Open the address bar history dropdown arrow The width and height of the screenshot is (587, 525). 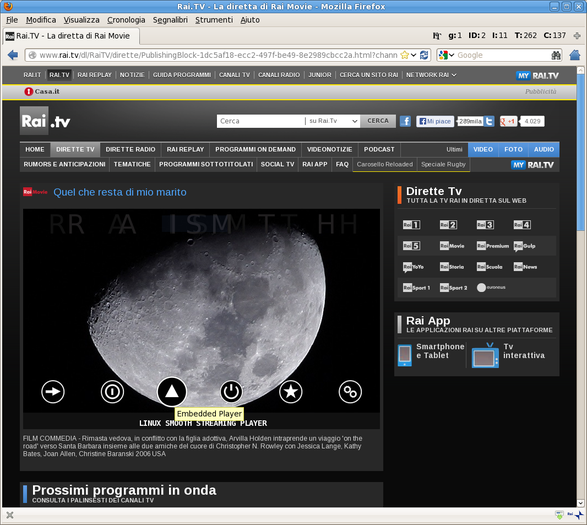coord(414,55)
